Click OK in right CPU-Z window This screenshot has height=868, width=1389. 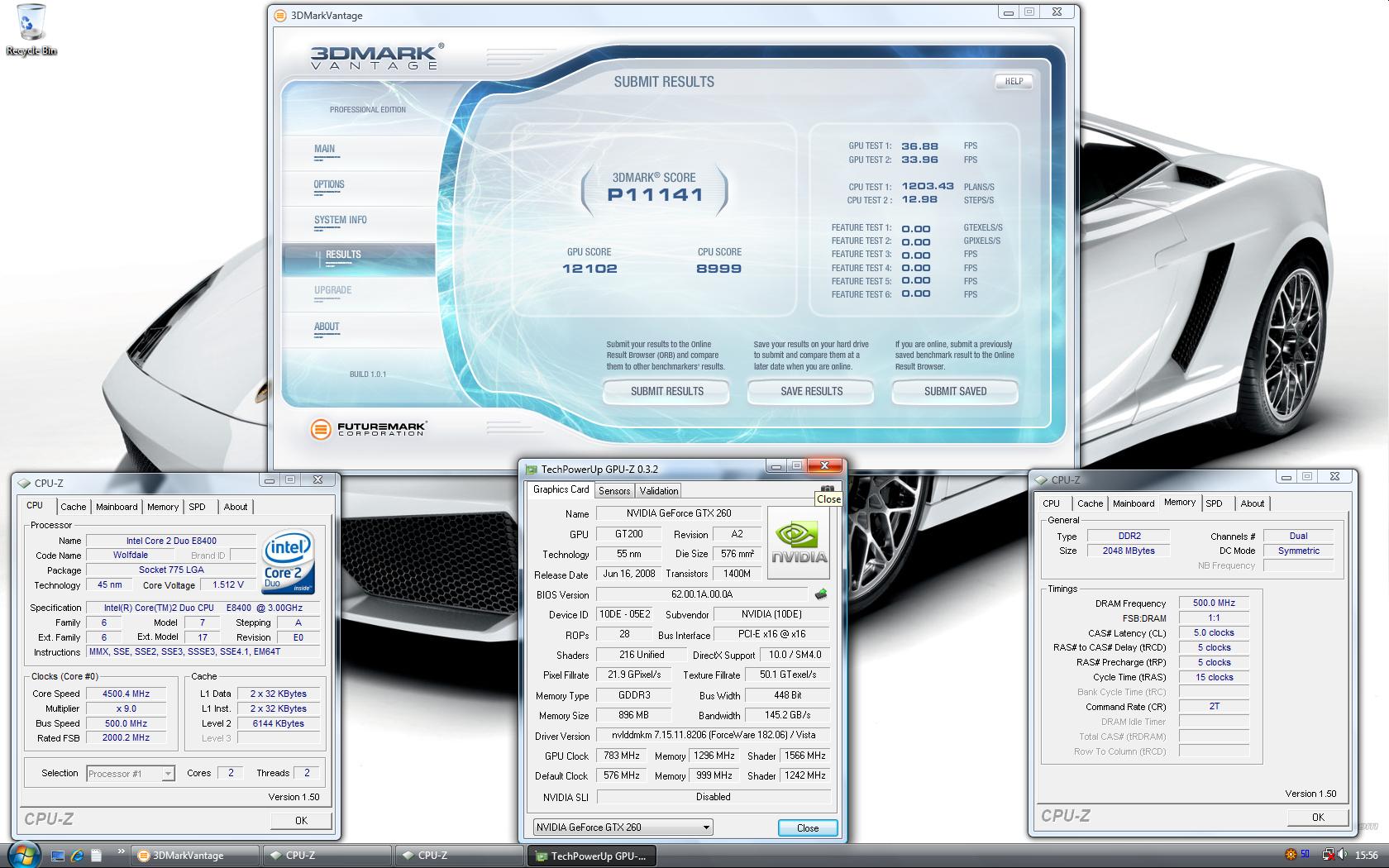[x=1318, y=817]
